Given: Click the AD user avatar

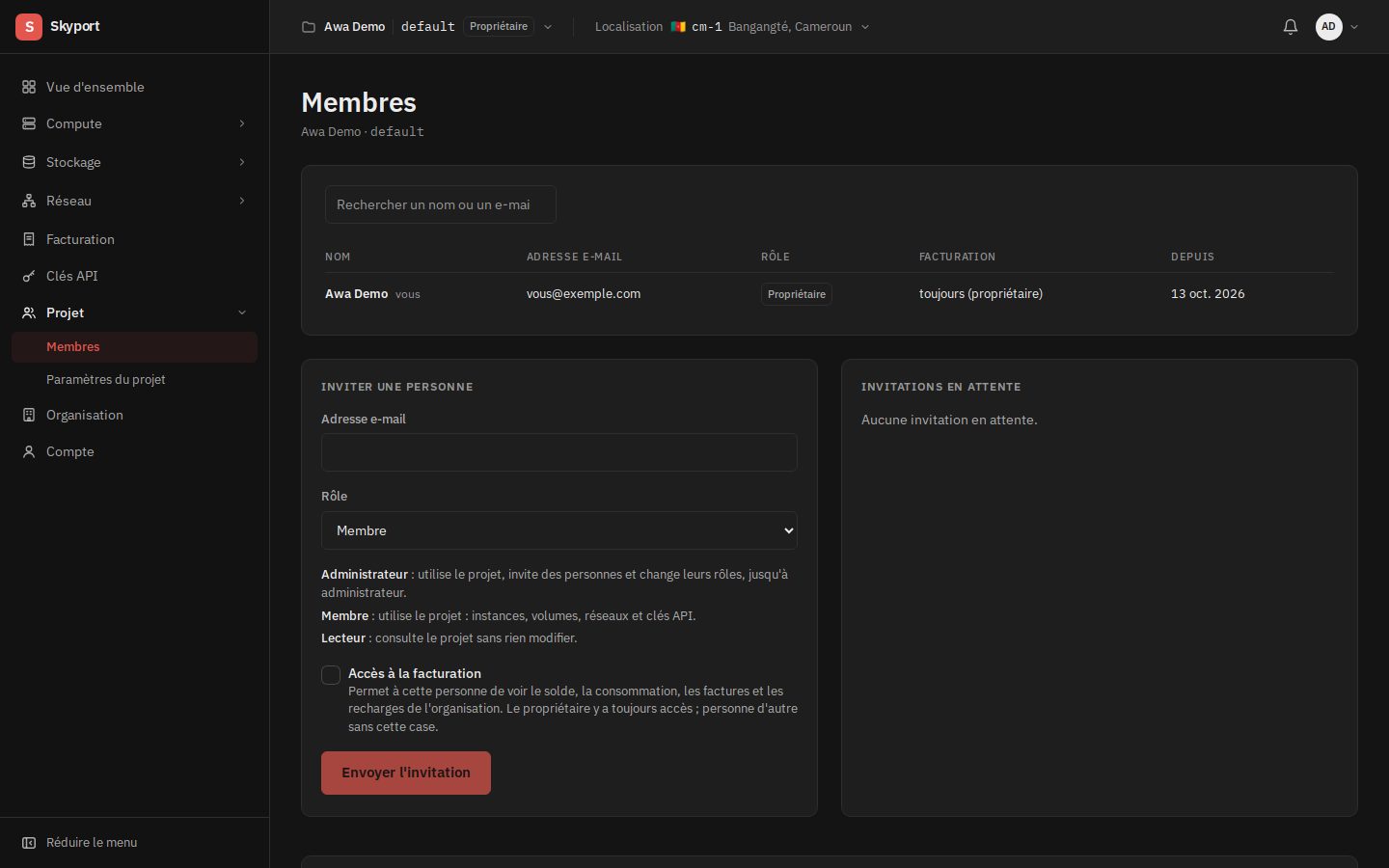Looking at the screenshot, I should coord(1329,27).
